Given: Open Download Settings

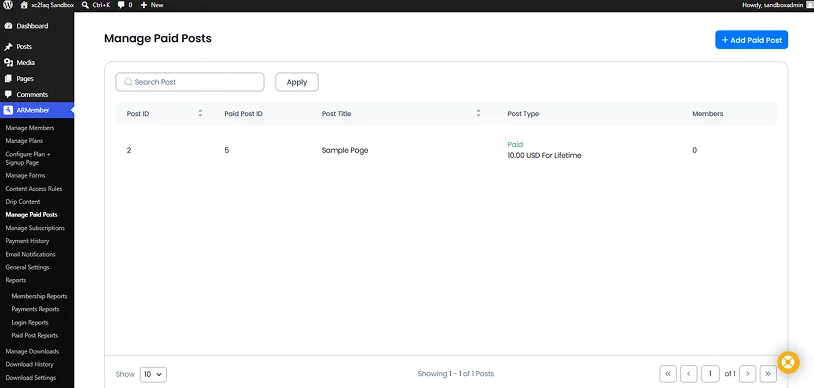Looking at the screenshot, I should pos(31,378).
